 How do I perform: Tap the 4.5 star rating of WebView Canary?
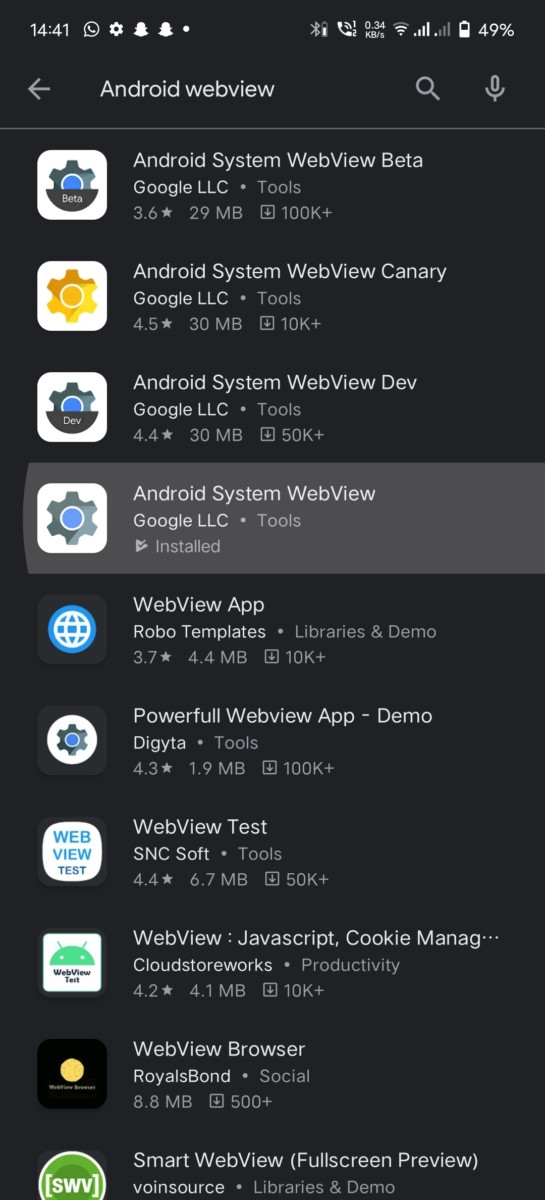(x=153, y=324)
